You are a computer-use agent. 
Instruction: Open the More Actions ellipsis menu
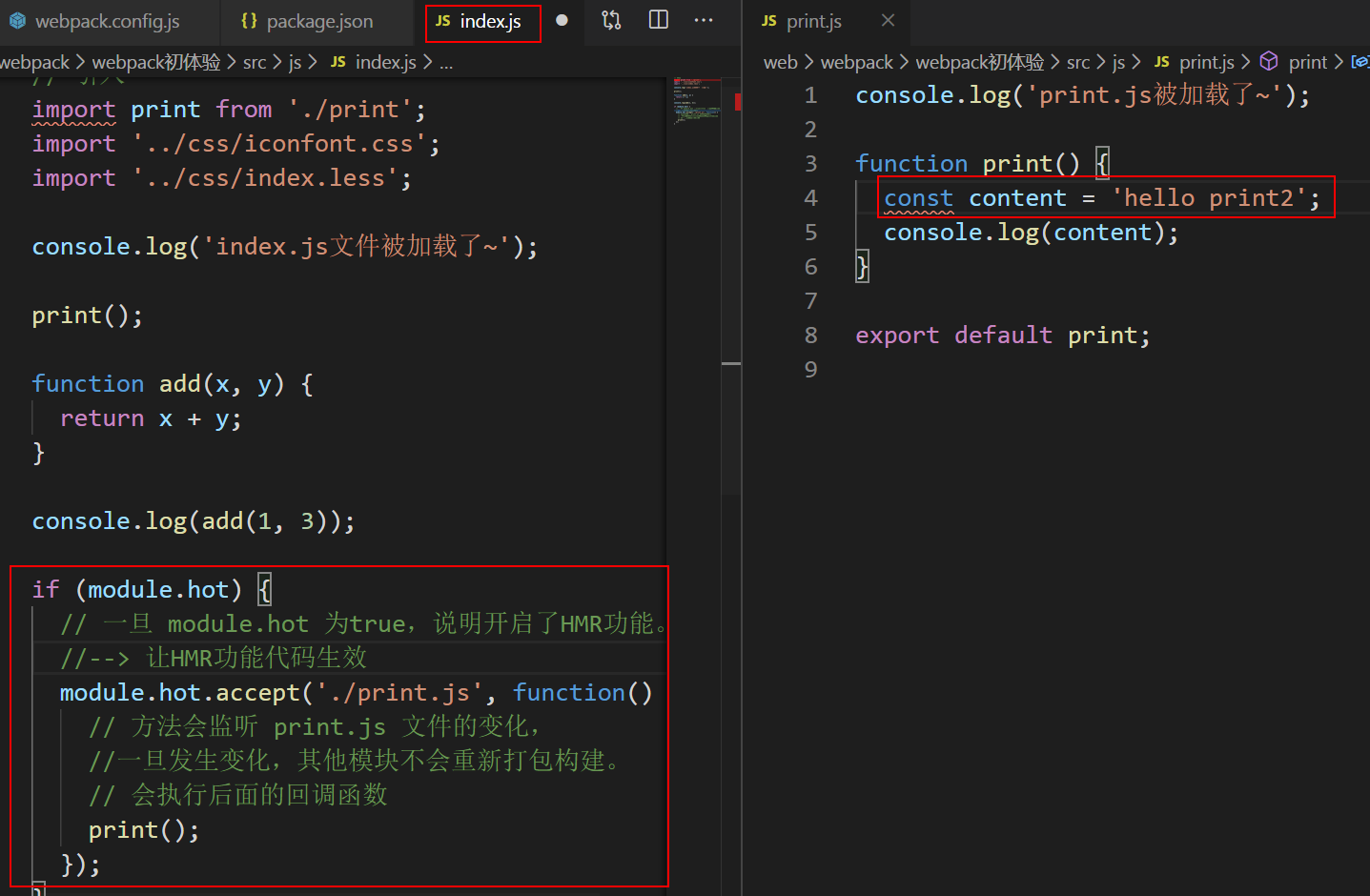[704, 20]
